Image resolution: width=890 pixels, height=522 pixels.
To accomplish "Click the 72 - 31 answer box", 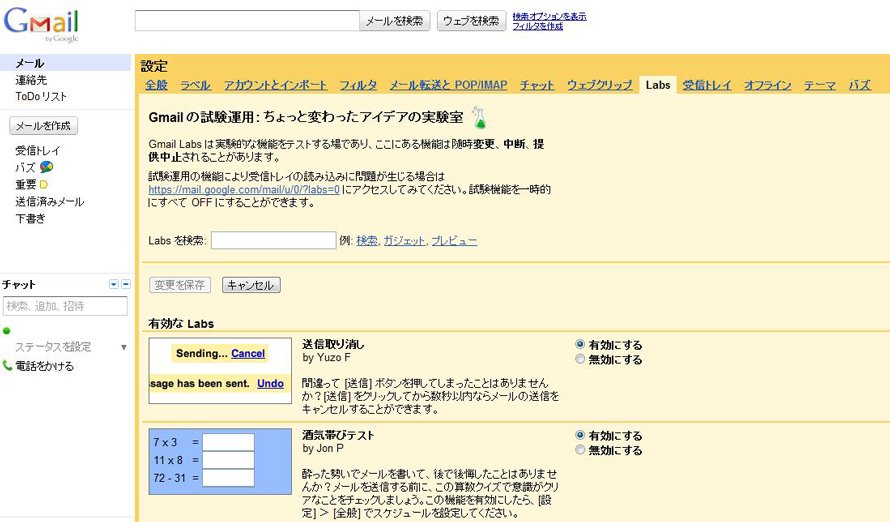I will pos(228,478).
